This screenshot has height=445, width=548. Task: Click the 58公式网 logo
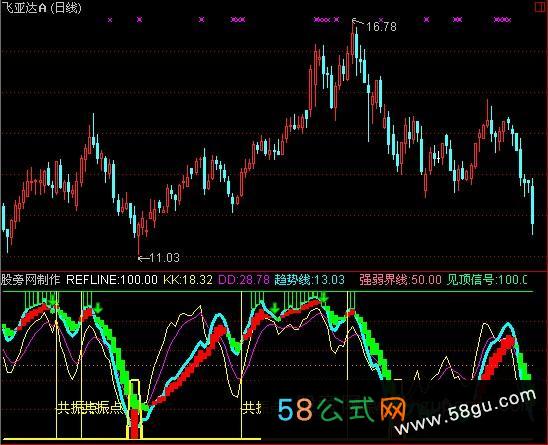(x=342, y=410)
